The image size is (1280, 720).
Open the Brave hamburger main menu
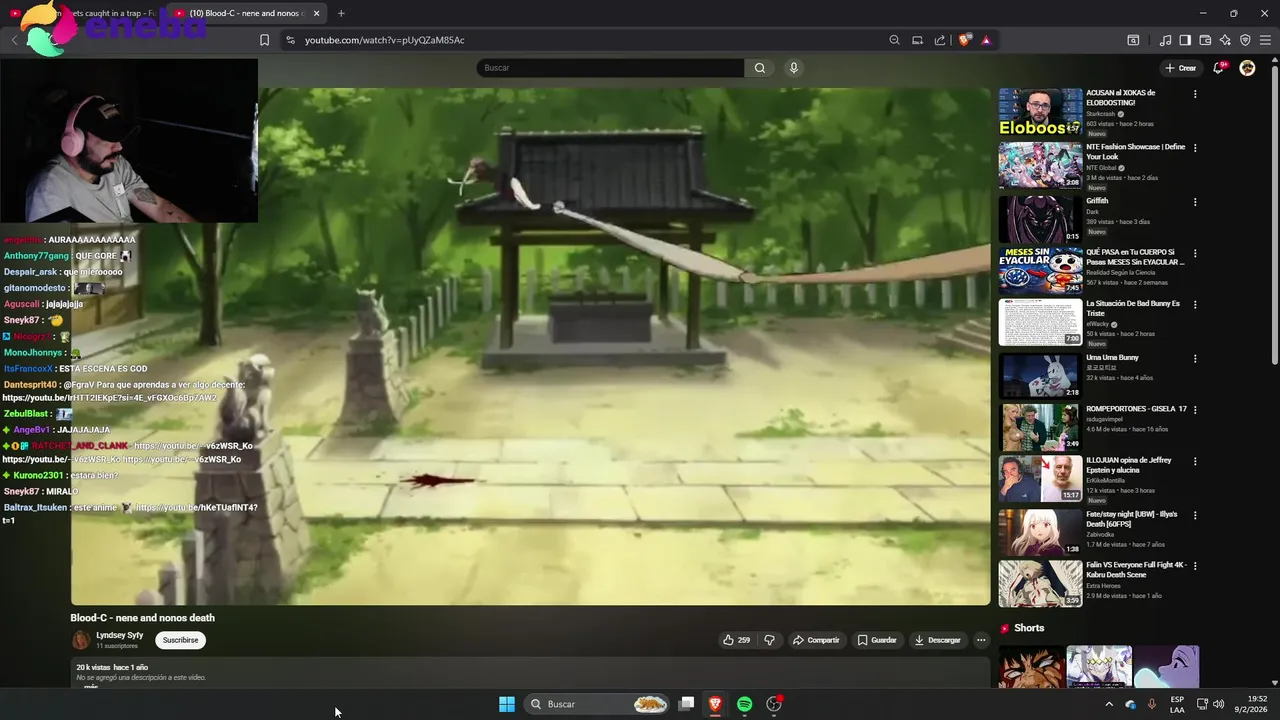coord(1265,40)
